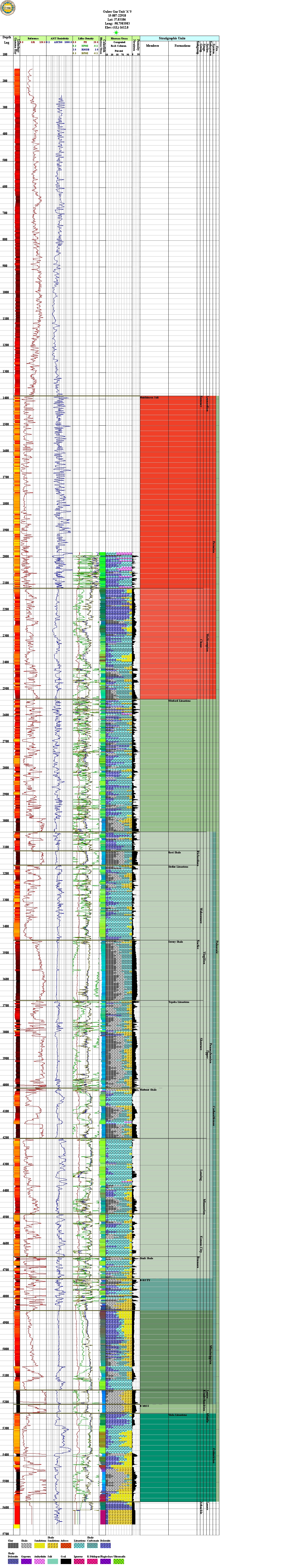Click the API number "15-007-22910"

click(117, 16)
